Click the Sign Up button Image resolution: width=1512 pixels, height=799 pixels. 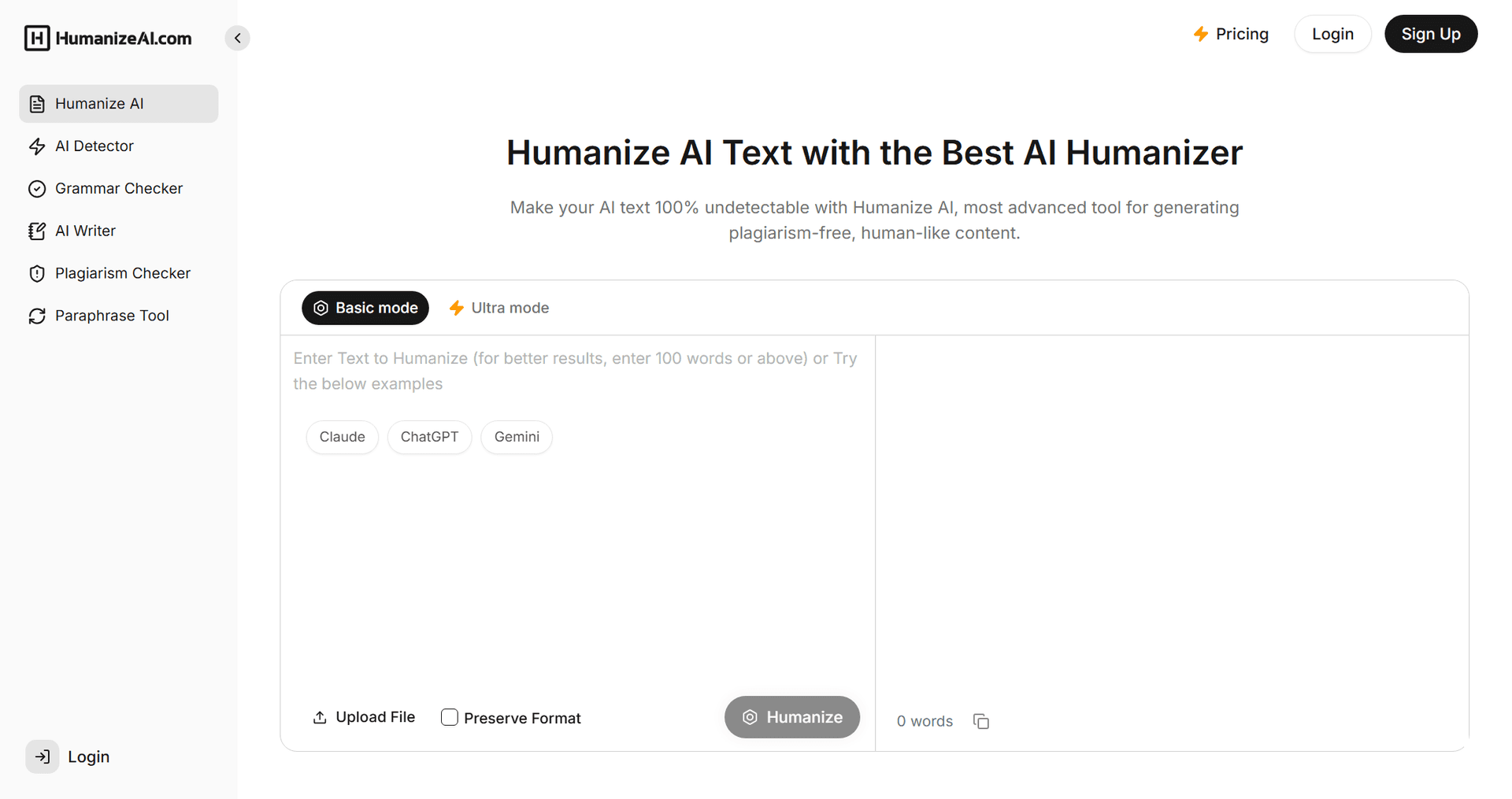coord(1431,34)
